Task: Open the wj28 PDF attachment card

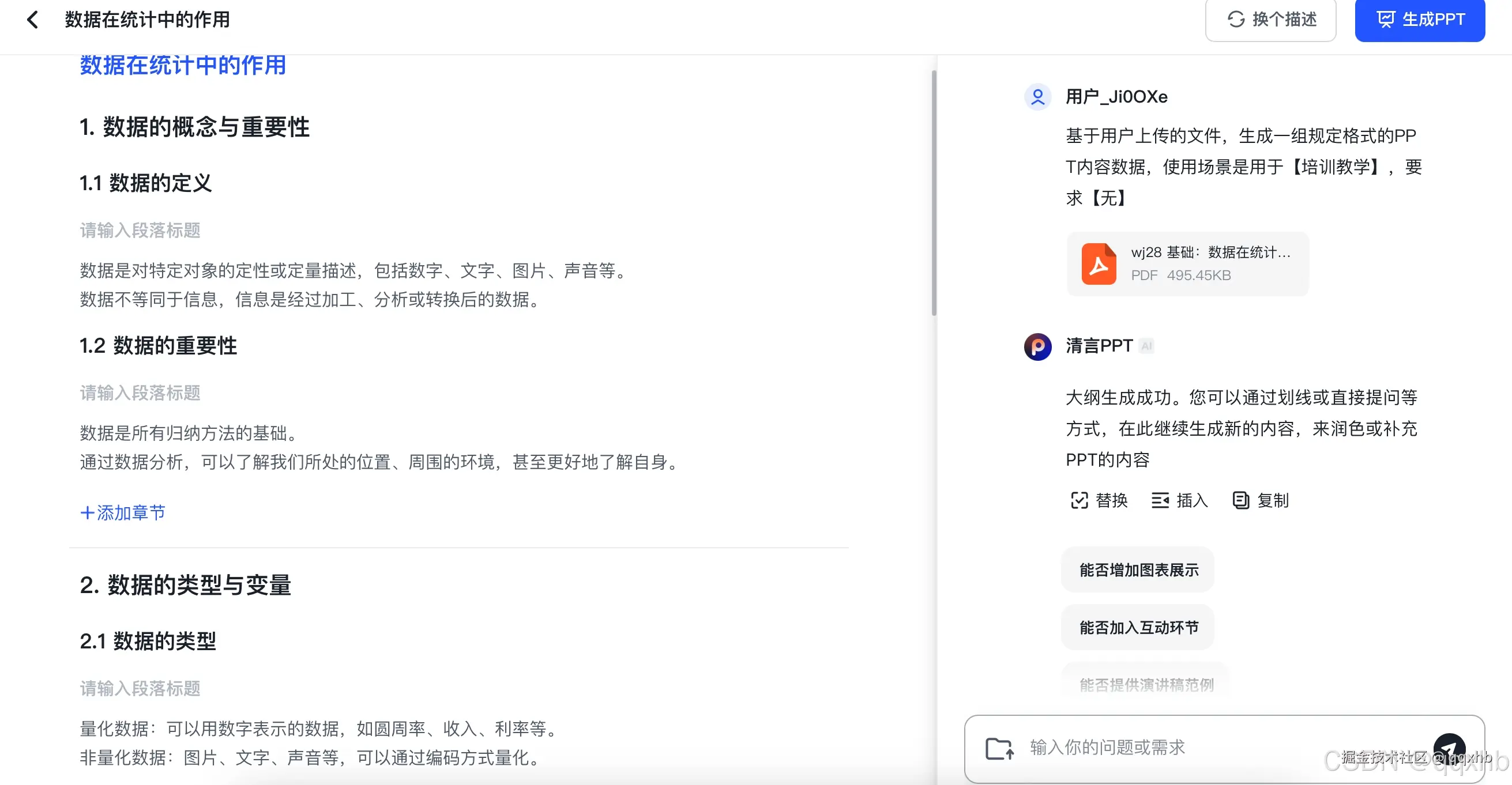Action: (x=1187, y=264)
